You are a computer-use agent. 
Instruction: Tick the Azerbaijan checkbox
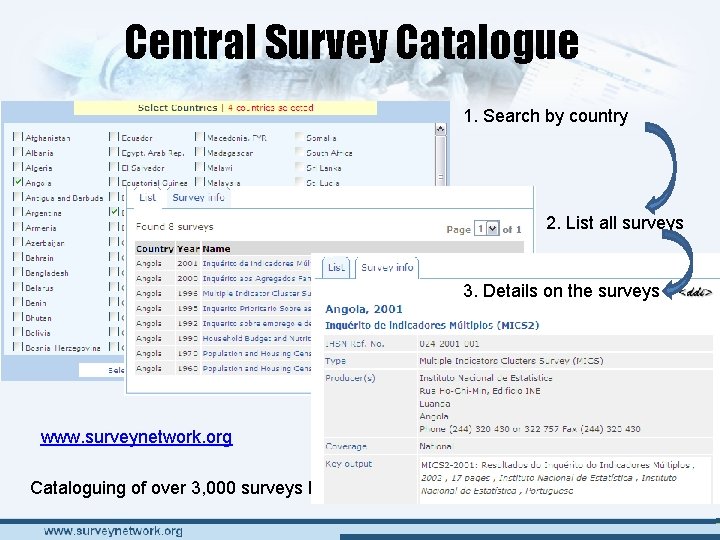(x=18, y=242)
